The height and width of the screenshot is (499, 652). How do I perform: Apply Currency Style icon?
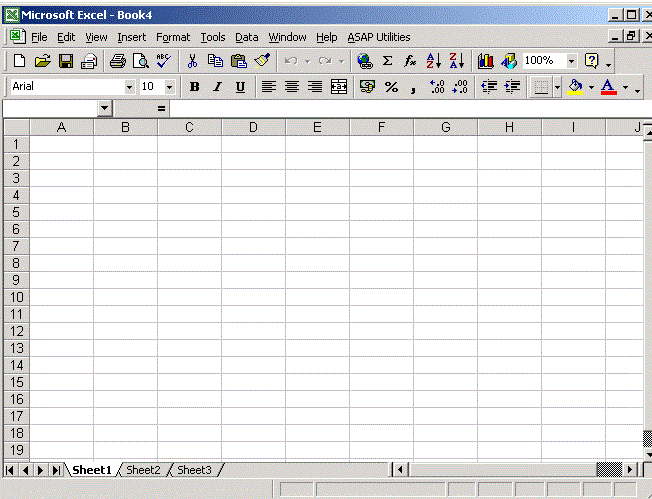coord(367,87)
